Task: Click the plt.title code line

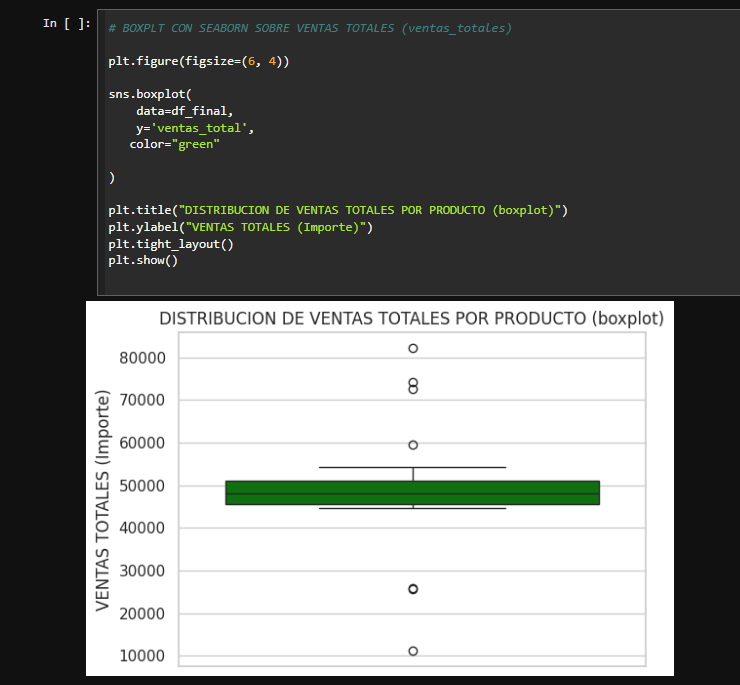Action: (x=338, y=210)
